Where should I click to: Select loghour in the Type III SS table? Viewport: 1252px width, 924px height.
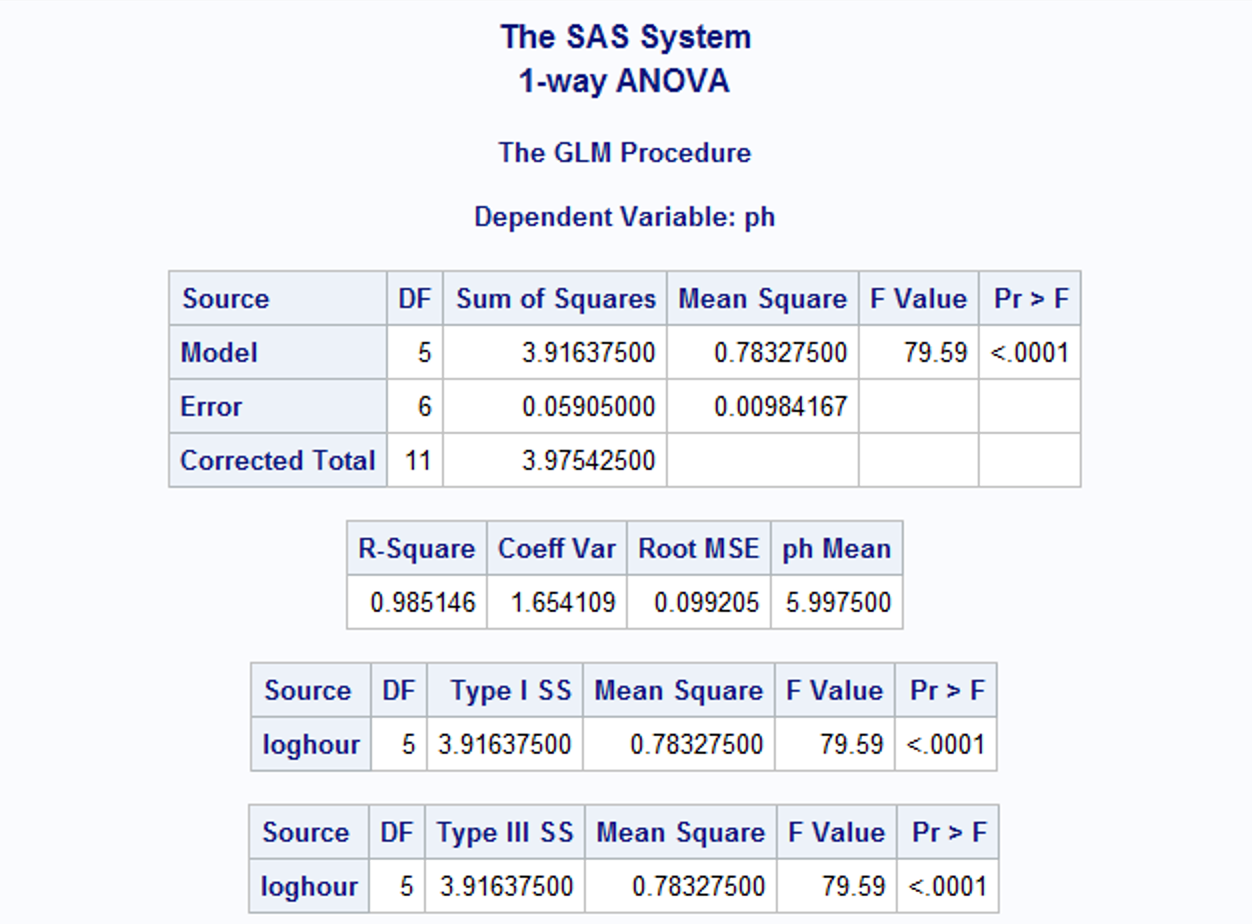[309, 887]
